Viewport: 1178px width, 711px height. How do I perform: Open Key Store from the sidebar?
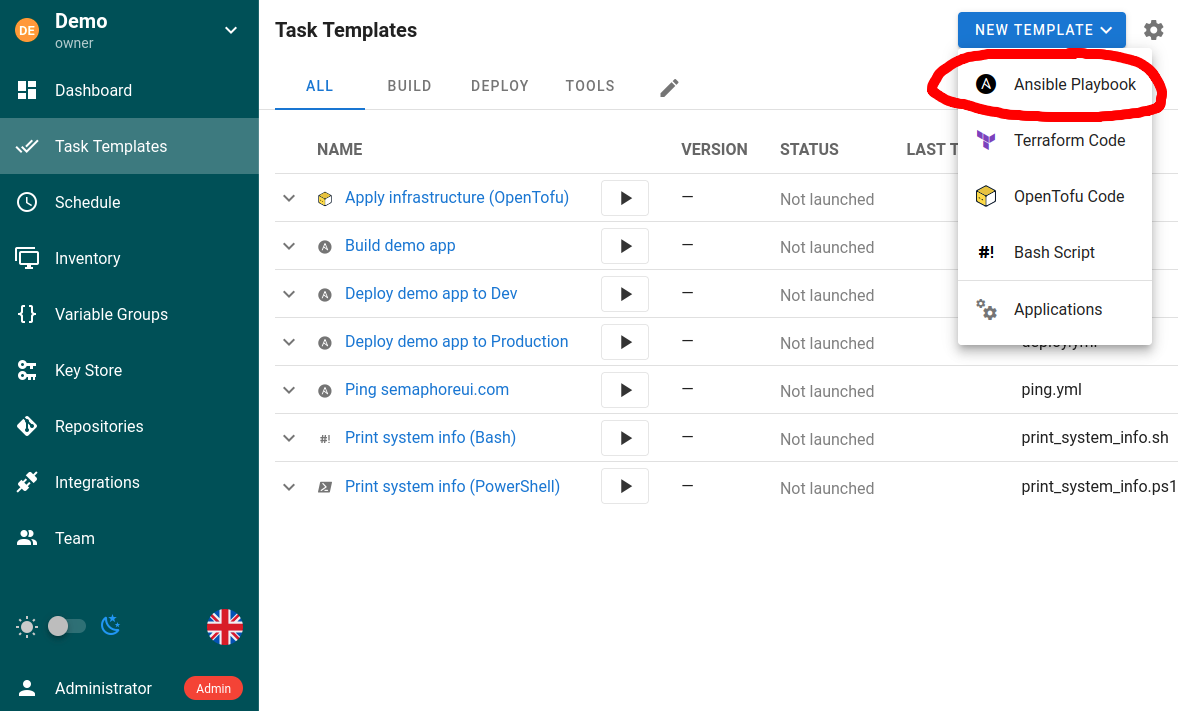pos(88,370)
